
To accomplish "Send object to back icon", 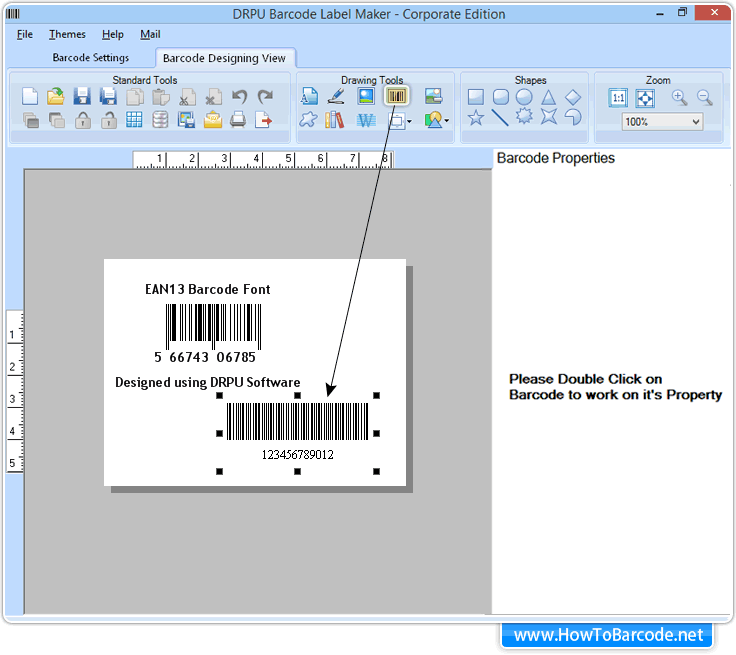I will (57, 120).
